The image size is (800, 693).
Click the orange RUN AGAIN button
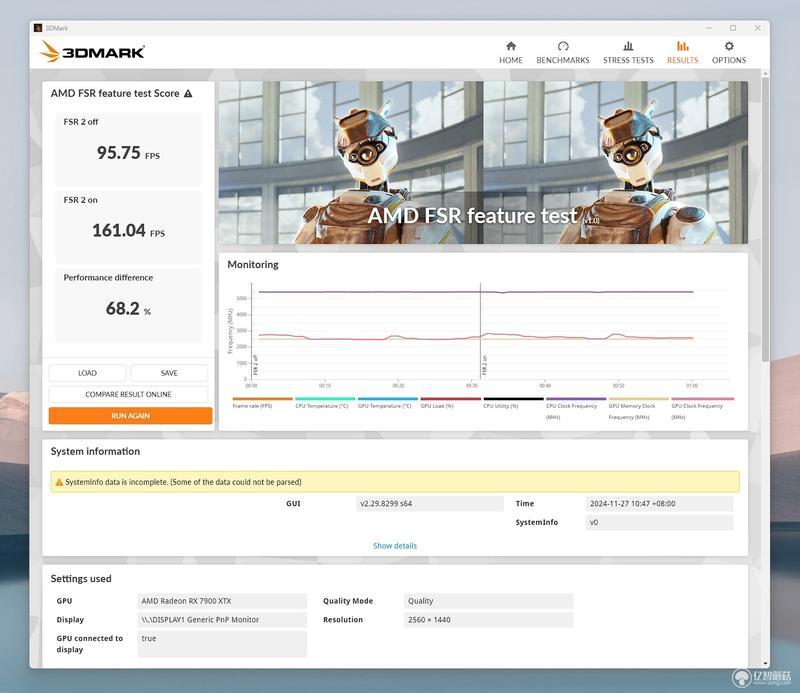[x=130, y=416]
